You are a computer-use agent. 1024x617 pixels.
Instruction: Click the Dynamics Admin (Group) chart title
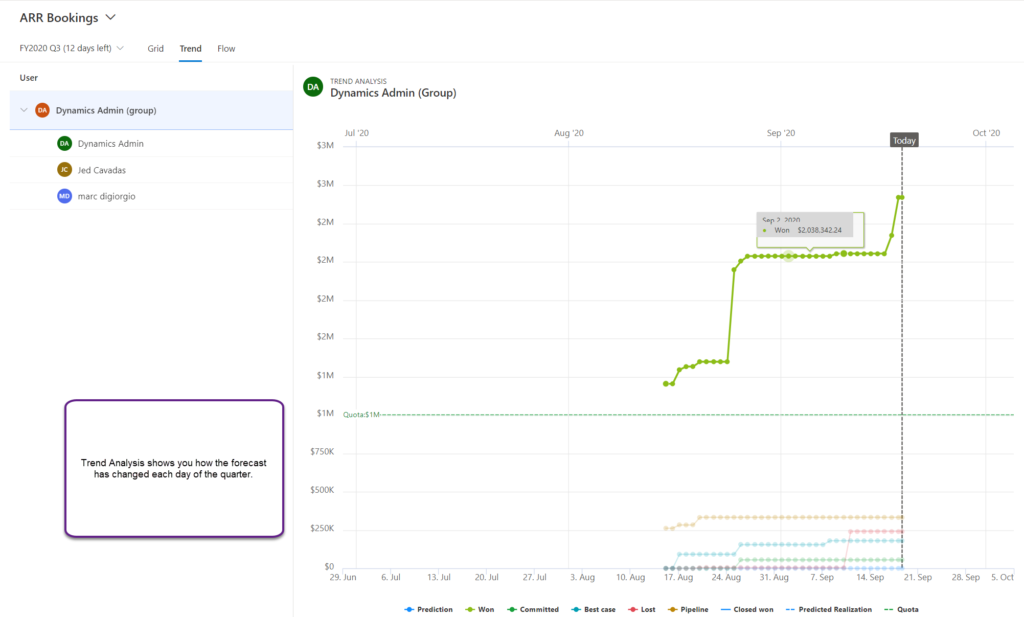pos(393,93)
